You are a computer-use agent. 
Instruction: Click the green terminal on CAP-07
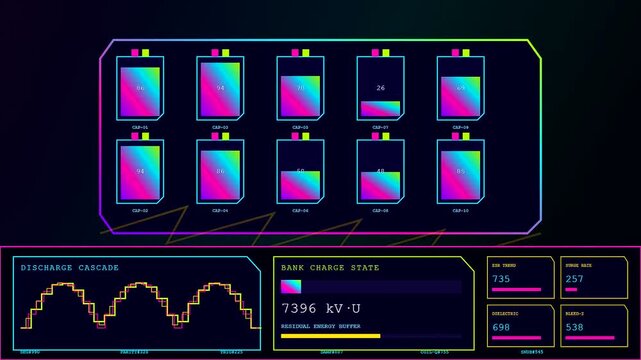coord(386,53)
